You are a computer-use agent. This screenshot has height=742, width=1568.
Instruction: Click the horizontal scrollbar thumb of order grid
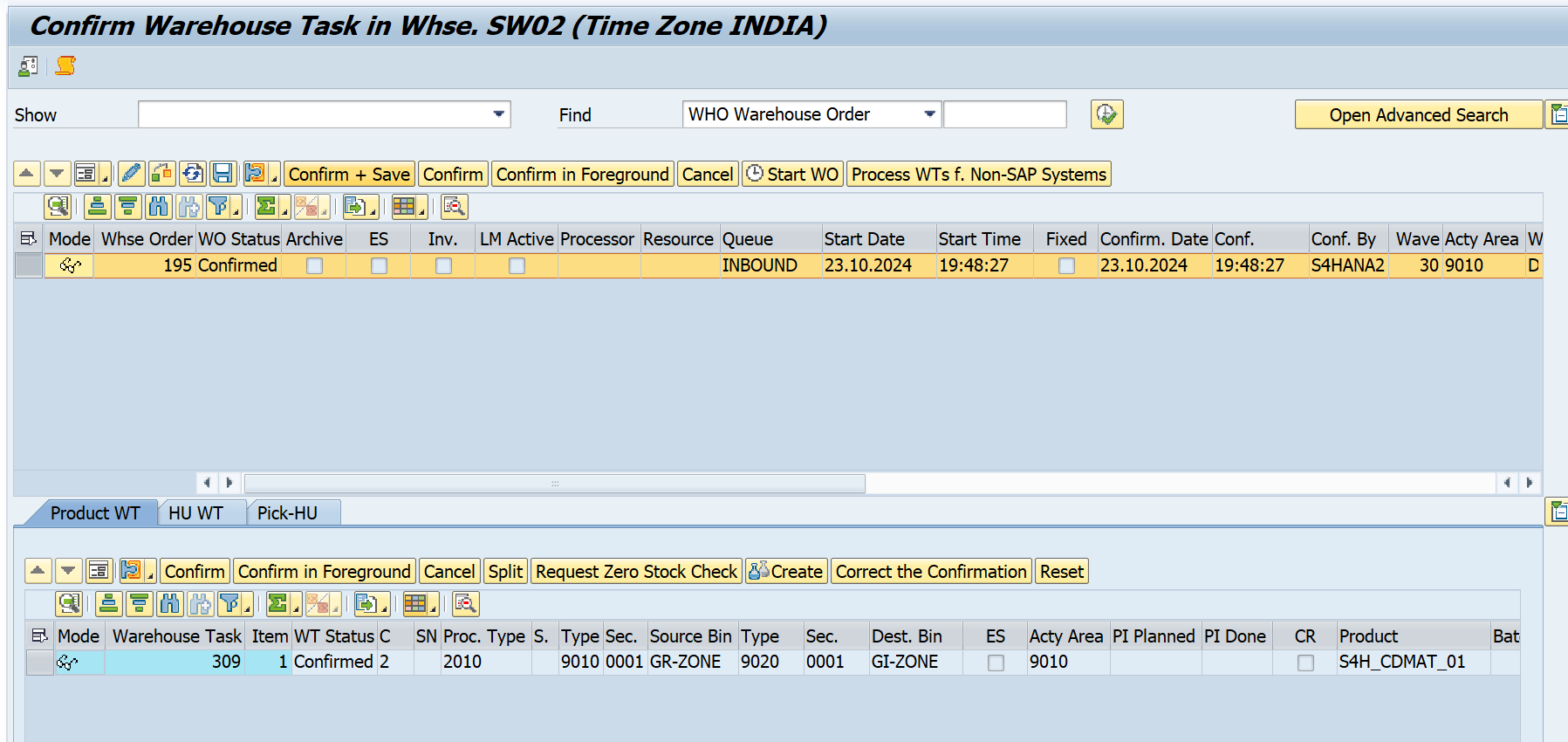tap(555, 483)
